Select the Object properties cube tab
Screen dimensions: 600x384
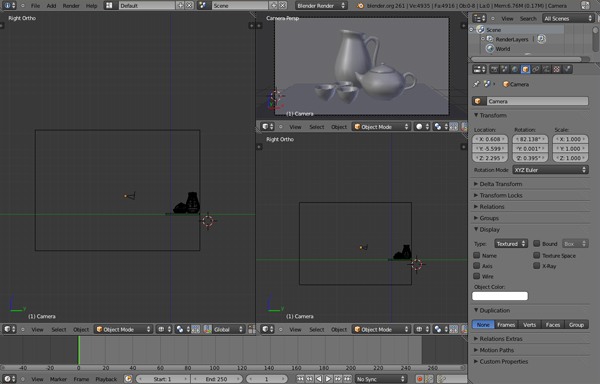[525, 69]
